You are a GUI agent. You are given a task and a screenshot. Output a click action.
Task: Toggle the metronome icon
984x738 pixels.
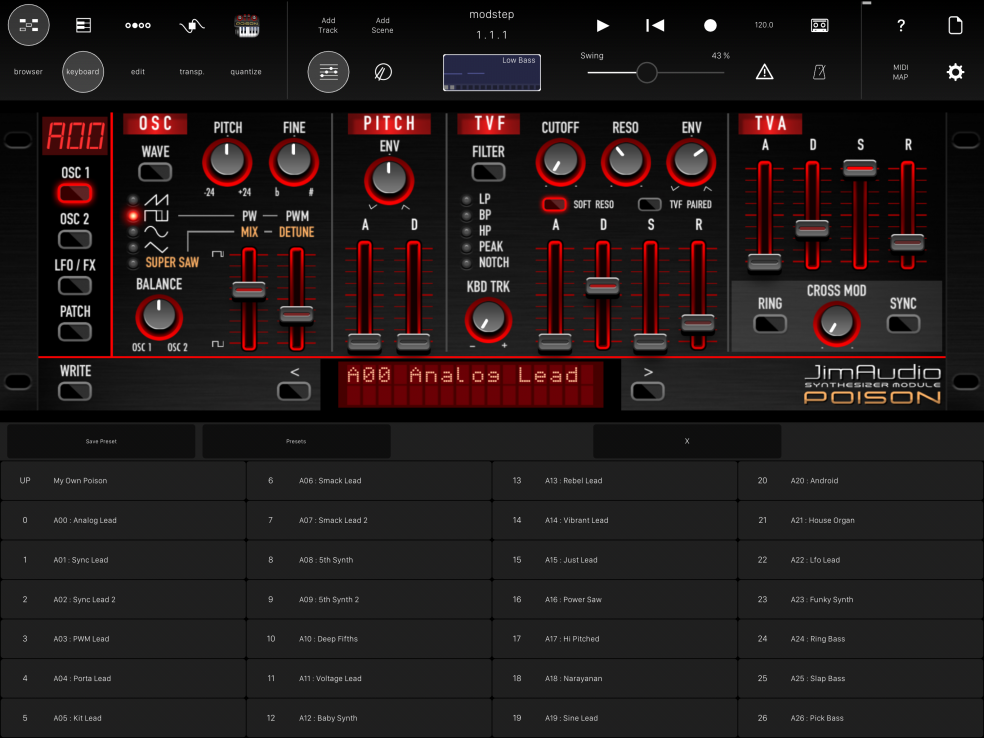818,72
